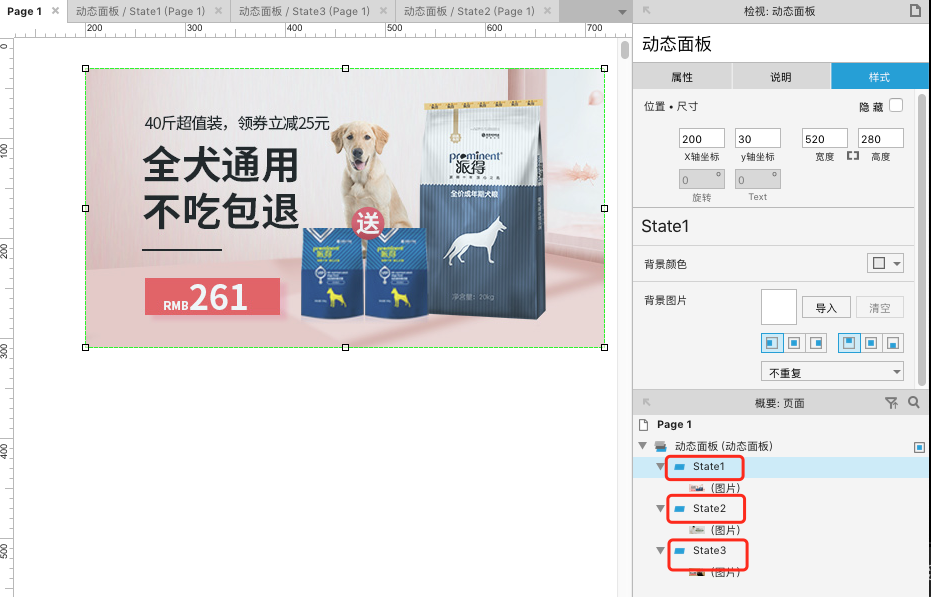This screenshot has width=931, height=597.
Task: Select the (图片) row under State2
Action: [725, 529]
